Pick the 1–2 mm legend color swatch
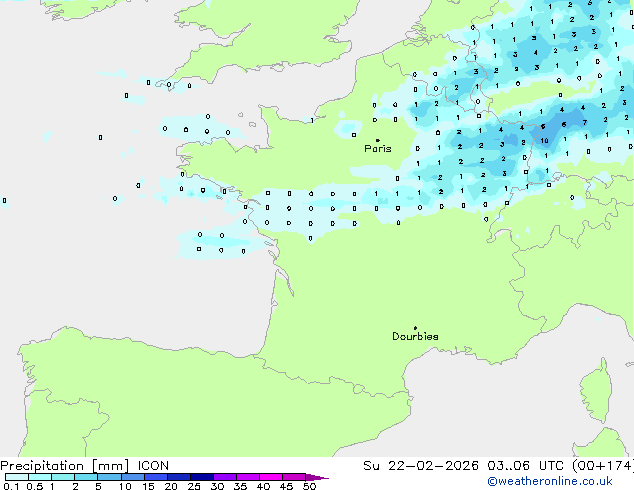This screenshot has height=490, width=634. tap(63, 477)
